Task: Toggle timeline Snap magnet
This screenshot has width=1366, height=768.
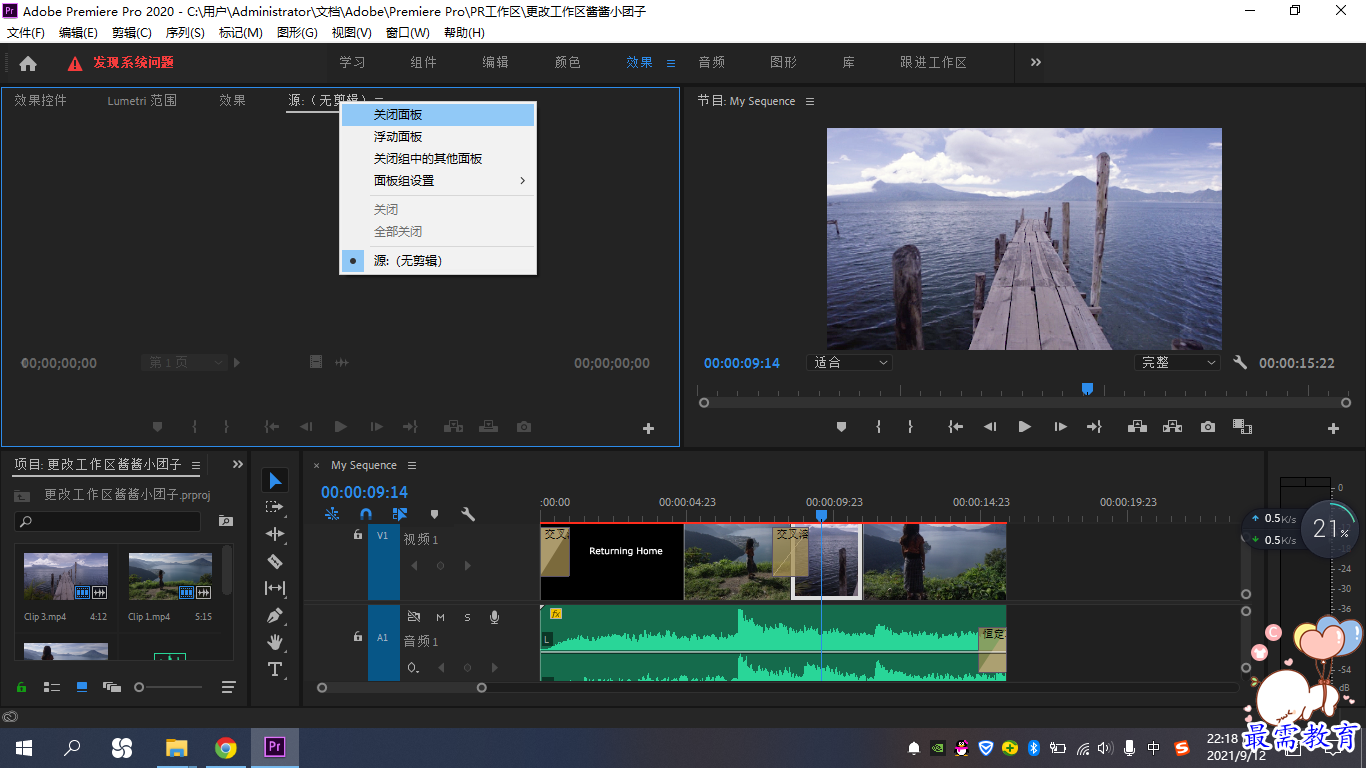Action: click(x=366, y=514)
